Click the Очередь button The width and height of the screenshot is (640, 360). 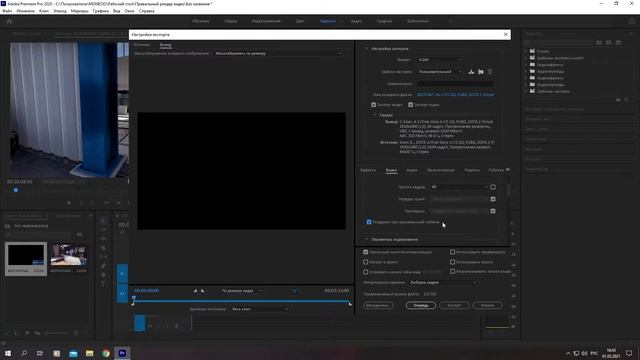click(x=421, y=305)
